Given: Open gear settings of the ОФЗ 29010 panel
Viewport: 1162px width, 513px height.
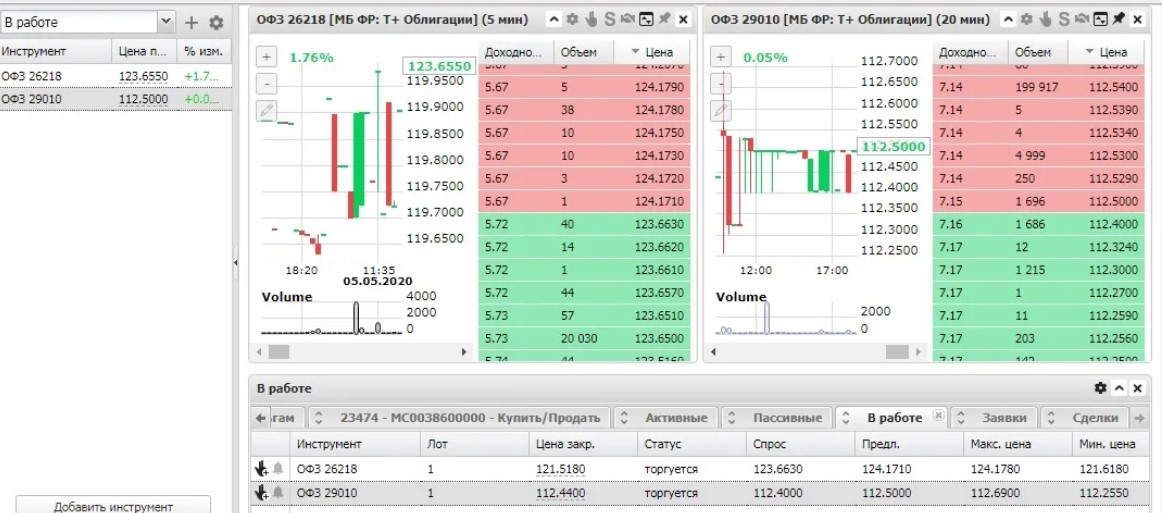Looking at the screenshot, I should click(1028, 19).
